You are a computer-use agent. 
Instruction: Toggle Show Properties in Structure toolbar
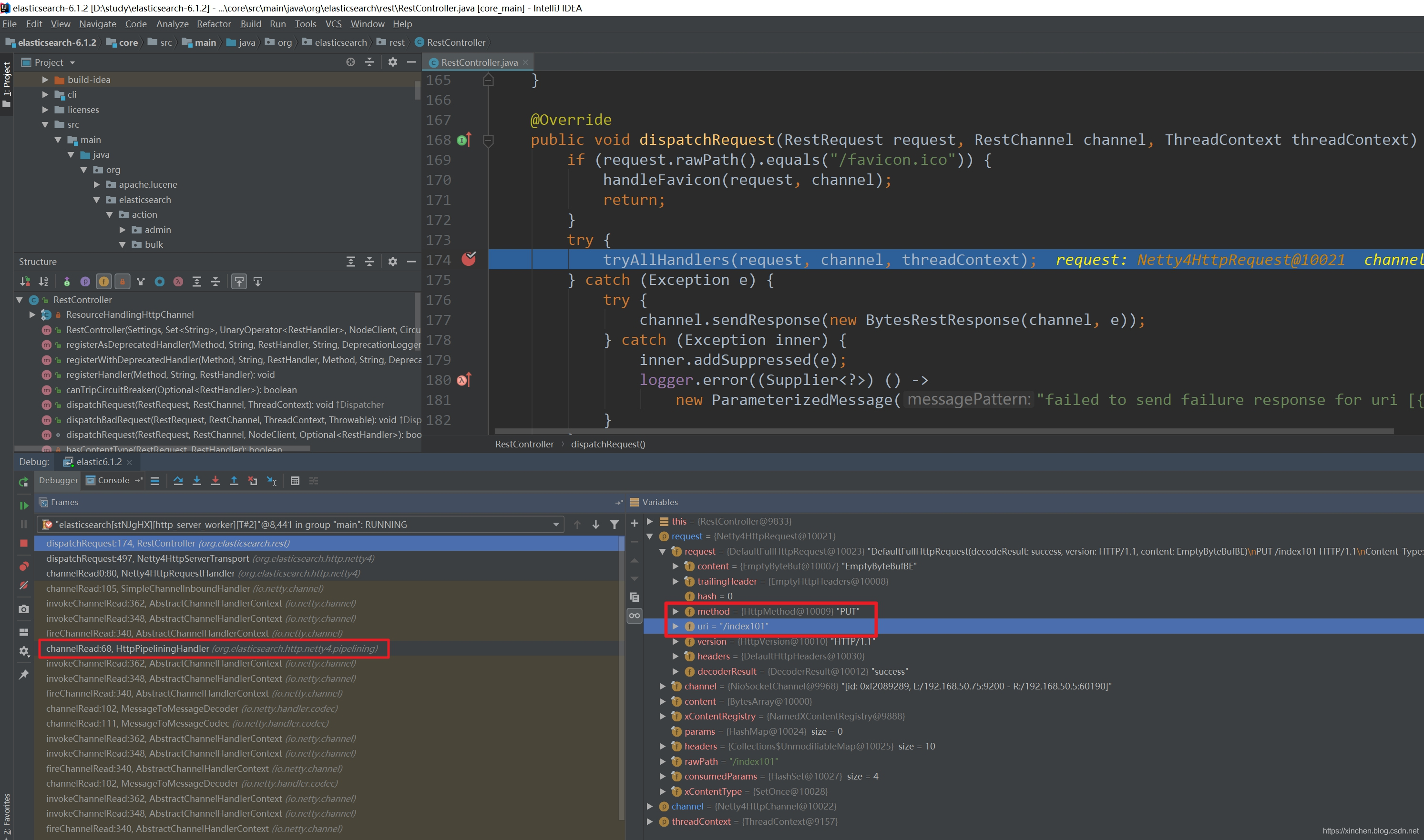(85, 281)
